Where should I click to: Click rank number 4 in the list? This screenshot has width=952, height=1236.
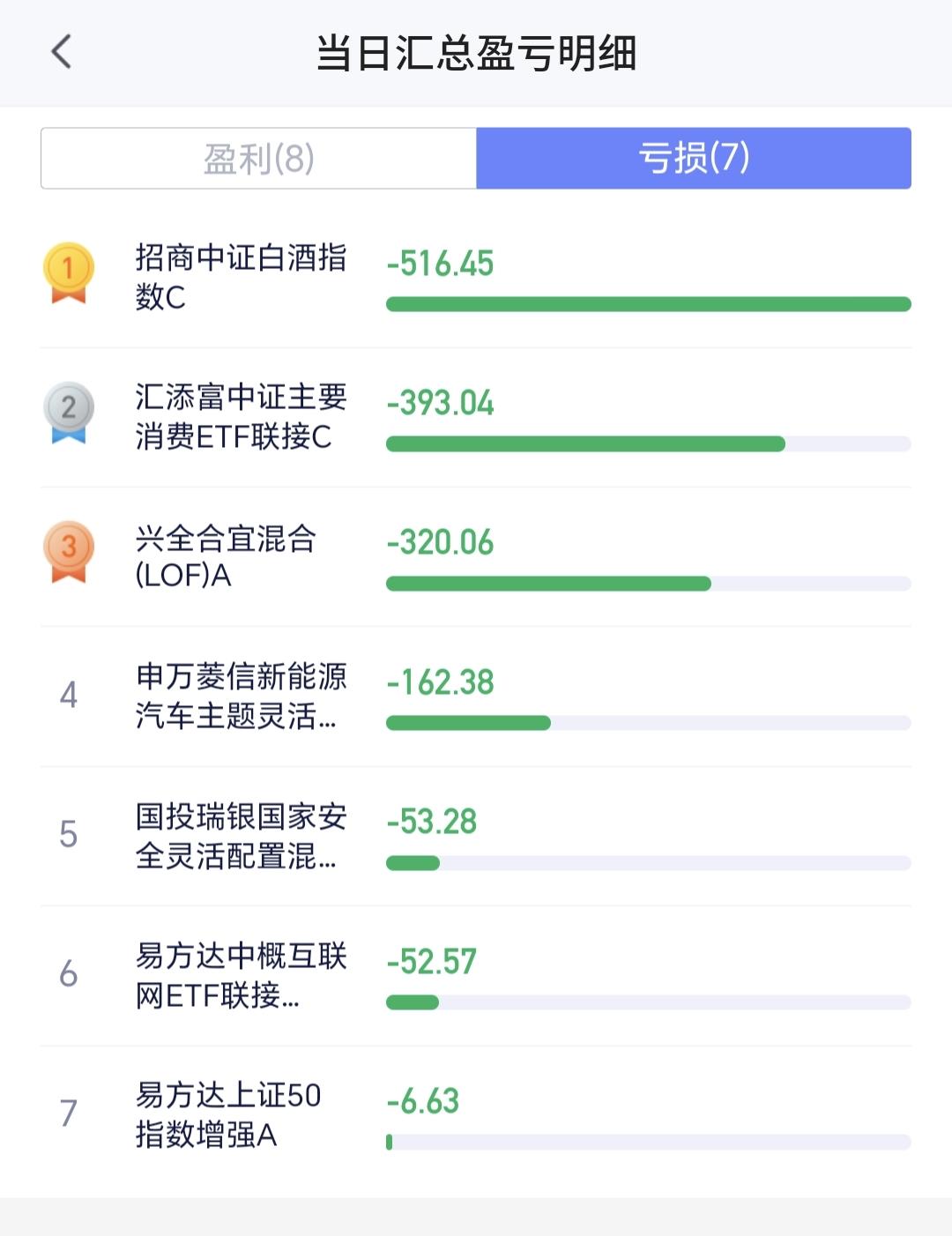(x=69, y=695)
